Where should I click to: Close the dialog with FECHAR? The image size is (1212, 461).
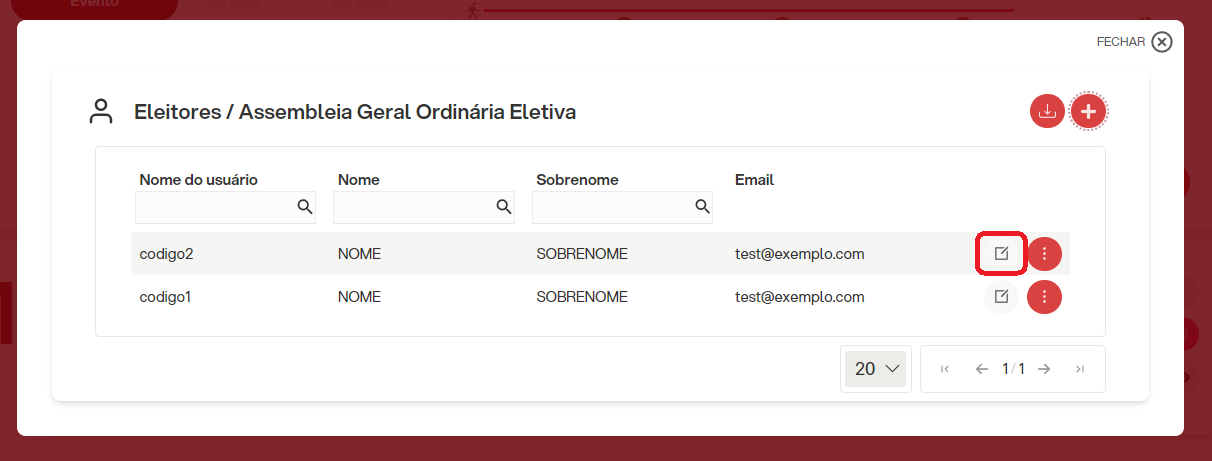[1134, 42]
